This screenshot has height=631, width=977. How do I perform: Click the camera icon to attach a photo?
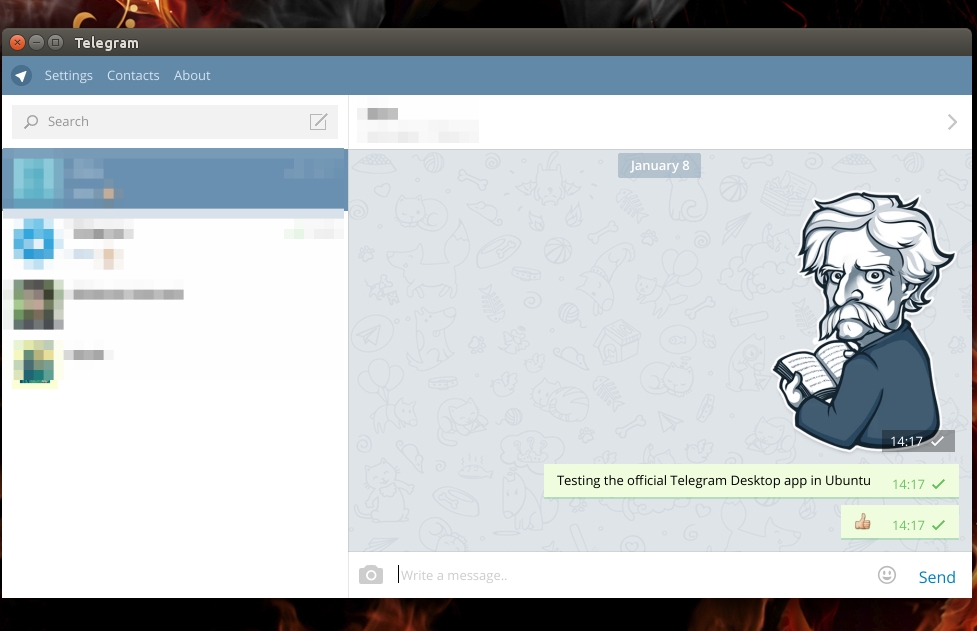point(371,575)
